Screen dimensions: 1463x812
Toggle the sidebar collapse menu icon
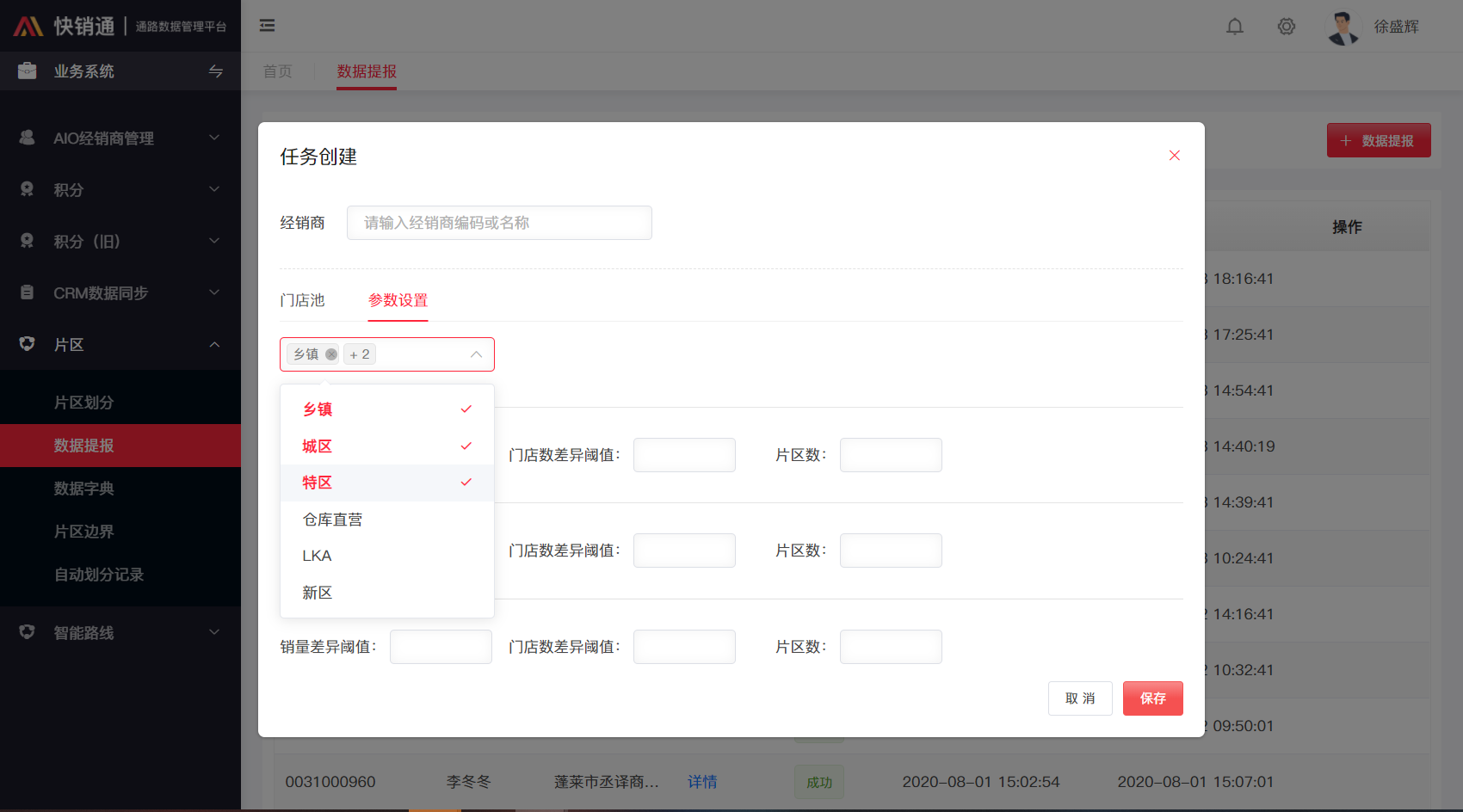click(x=268, y=26)
